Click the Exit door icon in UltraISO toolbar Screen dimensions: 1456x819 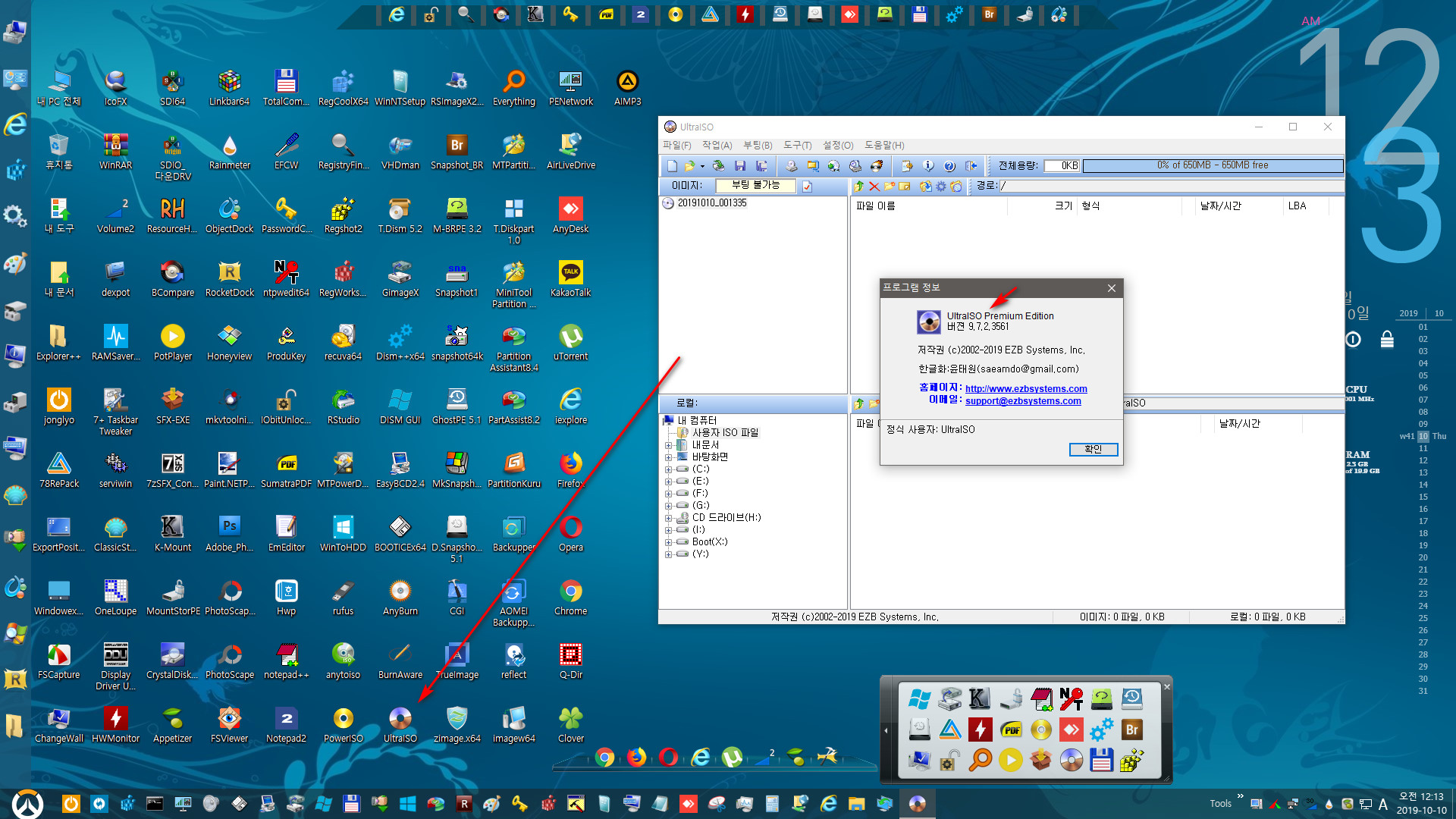971,165
